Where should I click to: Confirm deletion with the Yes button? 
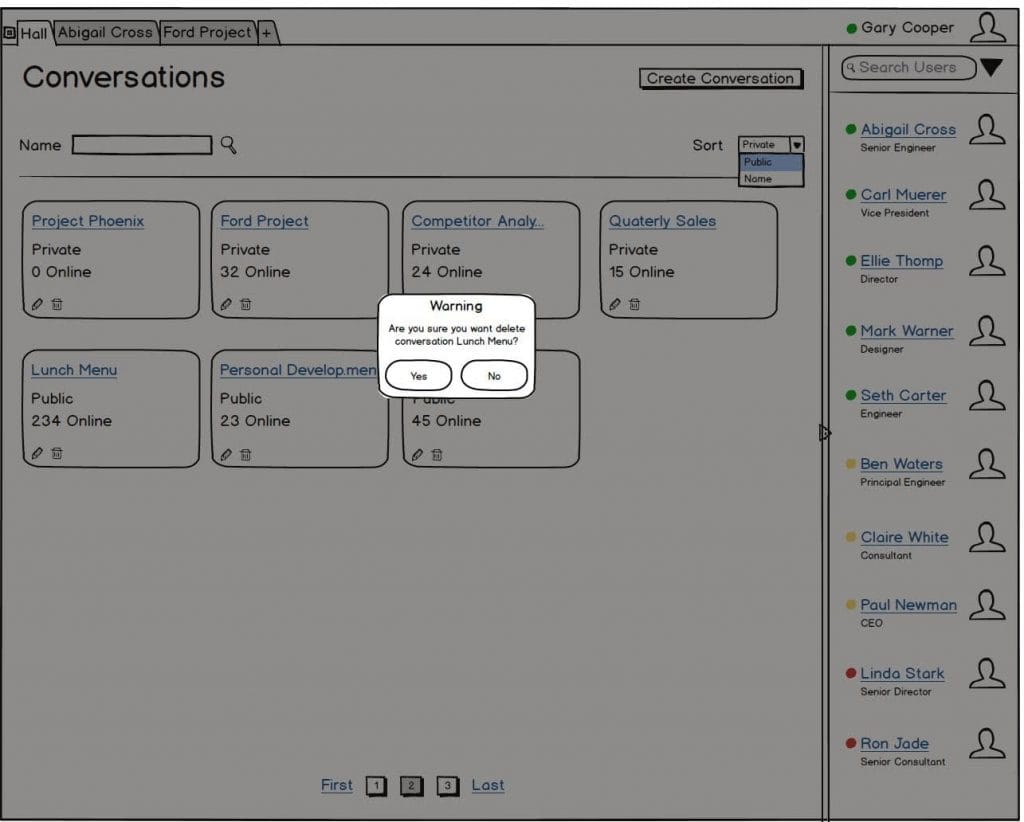(419, 376)
